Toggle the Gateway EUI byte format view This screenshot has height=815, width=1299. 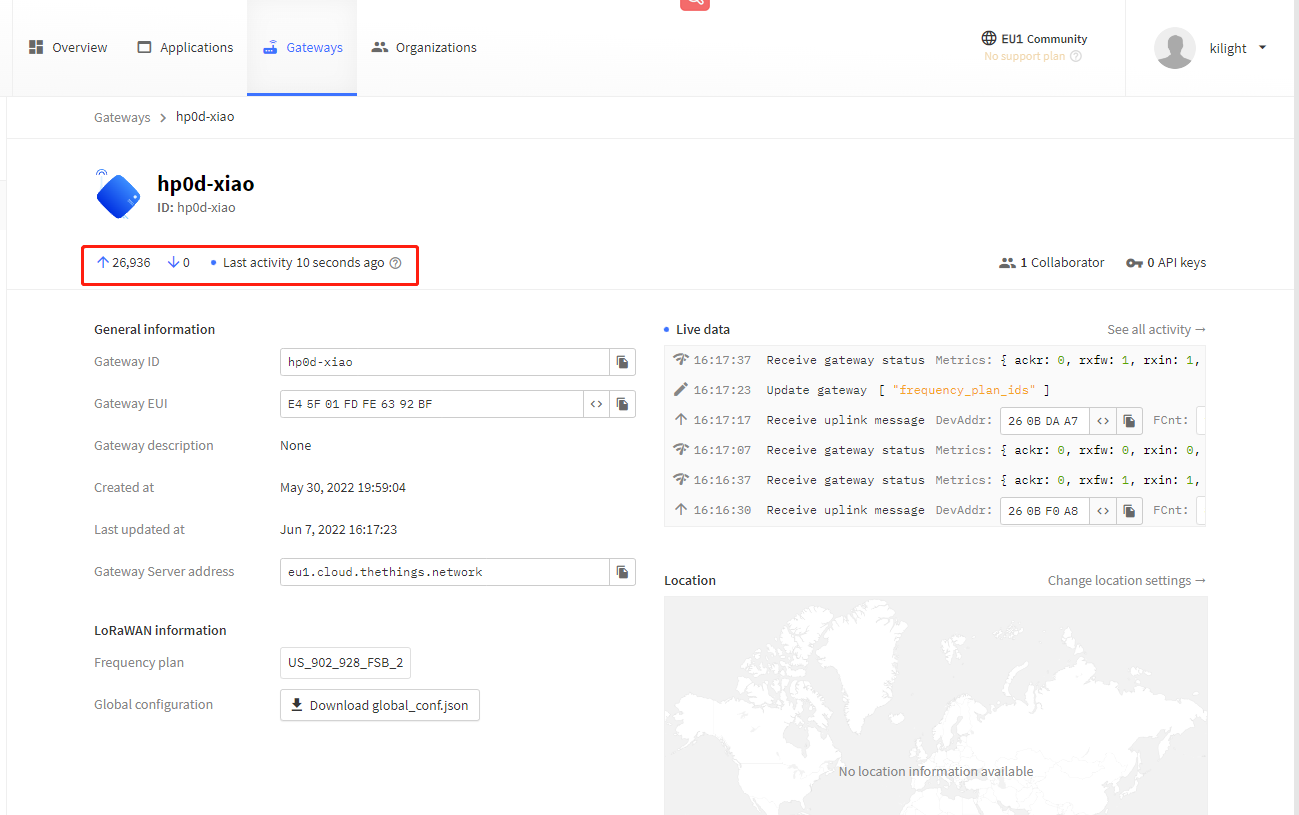[x=596, y=404]
